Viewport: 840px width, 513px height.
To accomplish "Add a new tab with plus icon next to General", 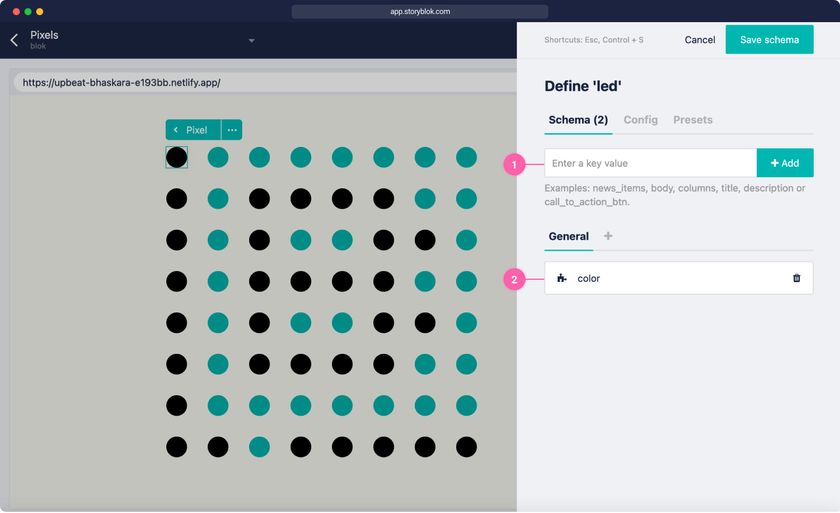I will (x=608, y=236).
